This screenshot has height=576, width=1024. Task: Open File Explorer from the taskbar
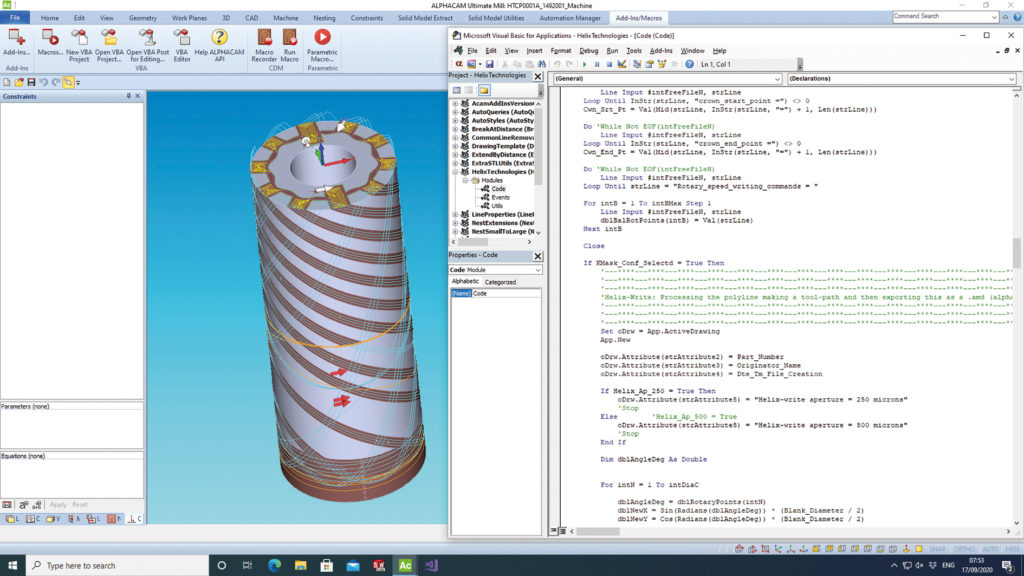[300, 566]
